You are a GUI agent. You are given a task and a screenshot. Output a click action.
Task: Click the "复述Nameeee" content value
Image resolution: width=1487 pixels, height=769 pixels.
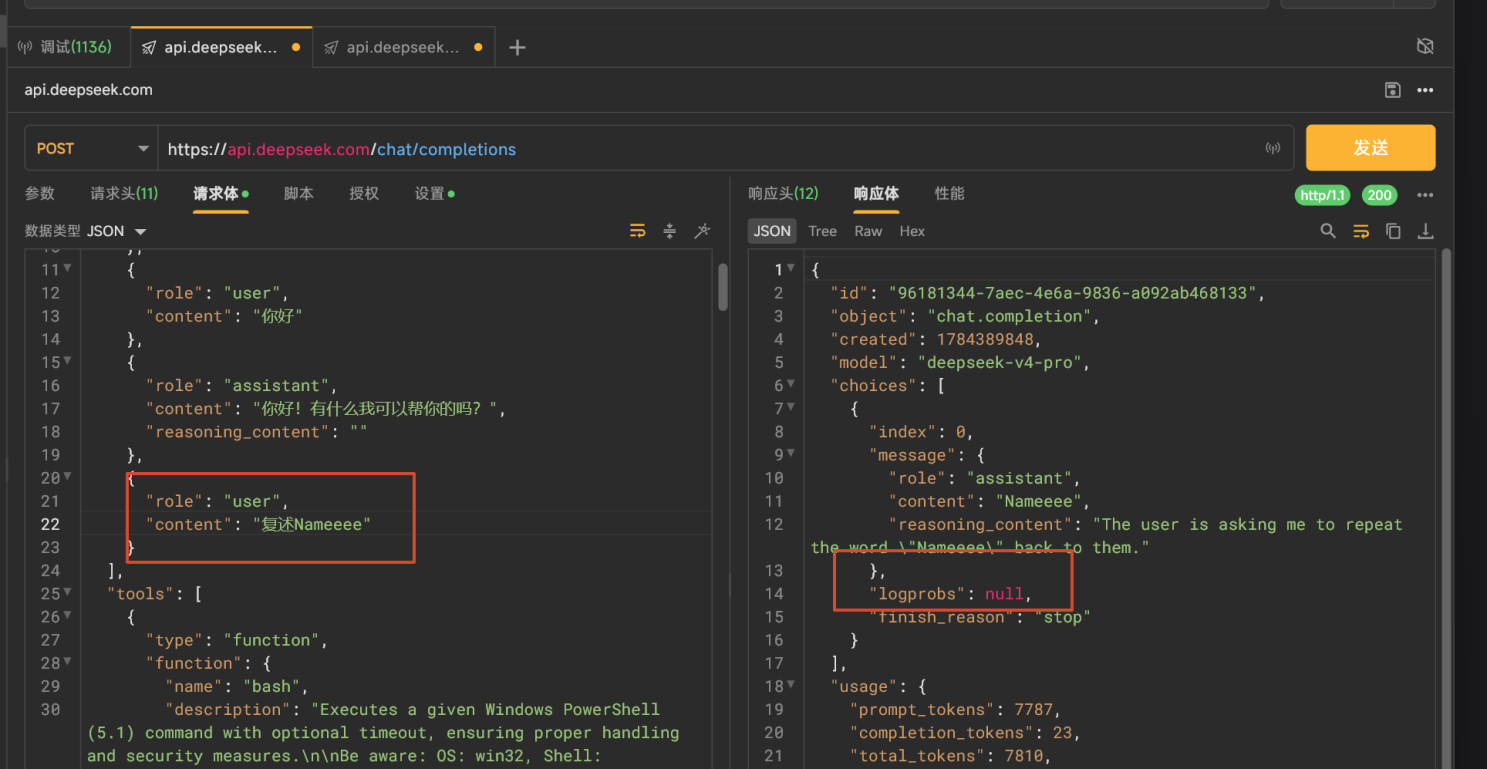tap(311, 524)
